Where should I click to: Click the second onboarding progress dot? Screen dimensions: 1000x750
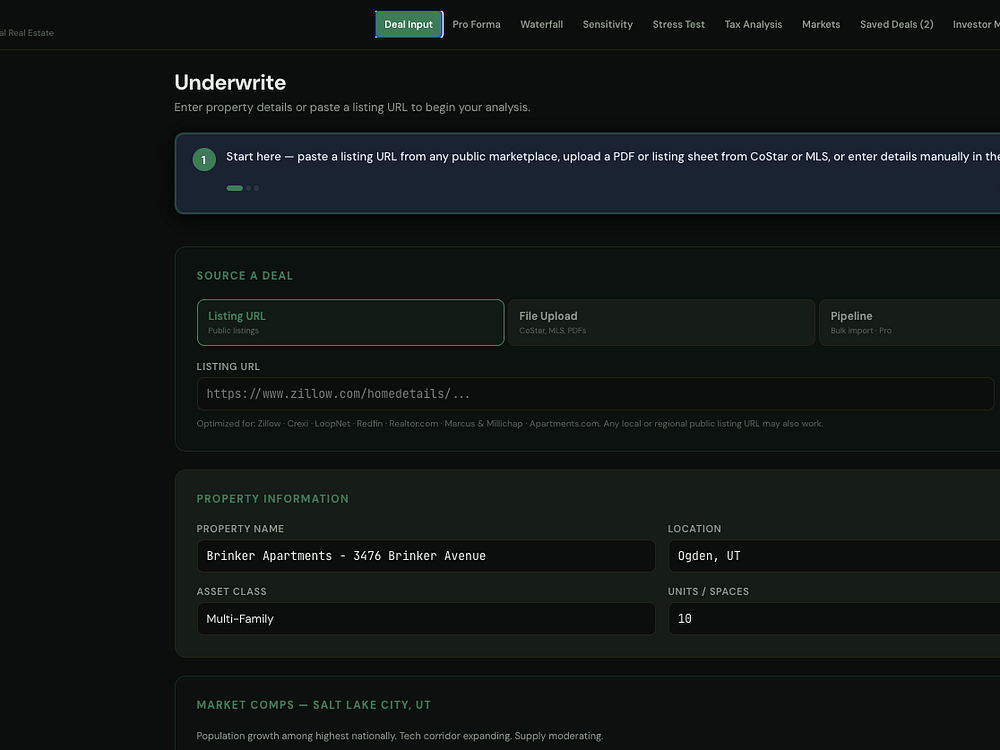click(249, 188)
